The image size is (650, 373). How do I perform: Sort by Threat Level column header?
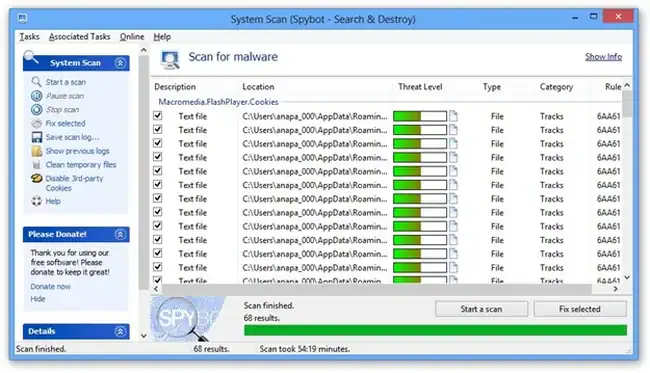coord(420,87)
